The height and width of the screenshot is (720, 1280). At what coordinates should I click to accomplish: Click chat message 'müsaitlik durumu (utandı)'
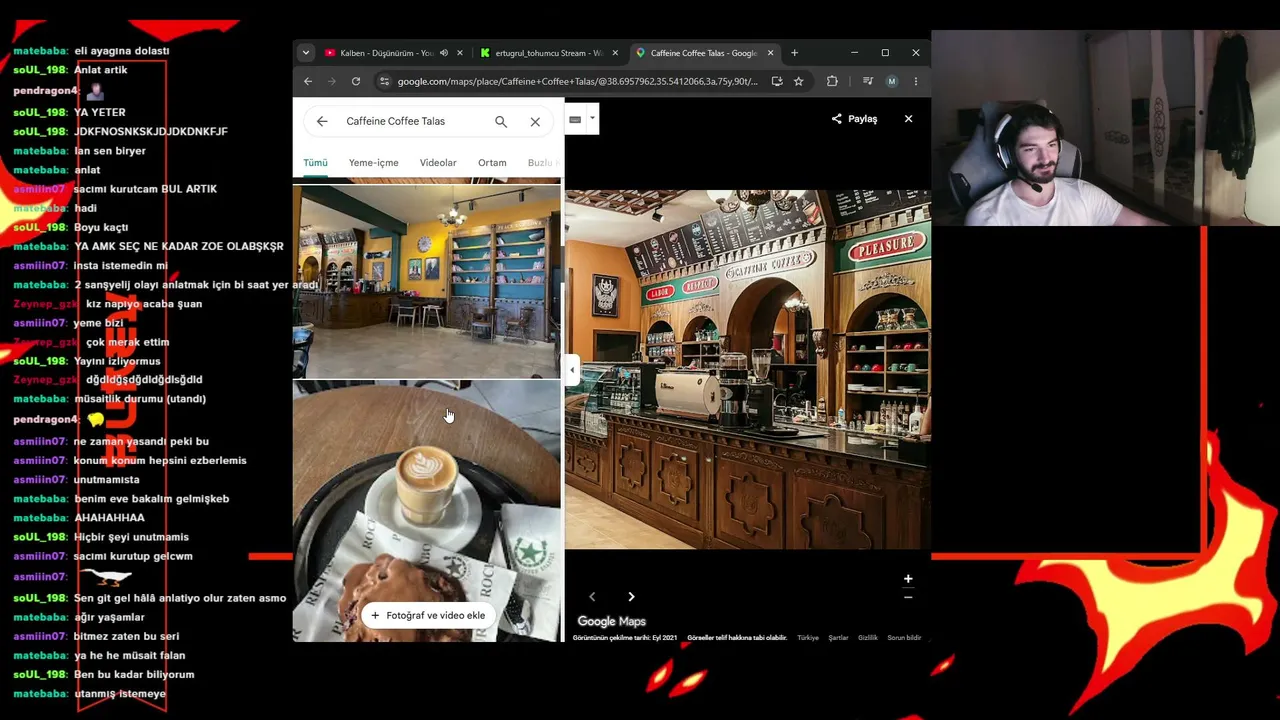click(x=140, y=399)
